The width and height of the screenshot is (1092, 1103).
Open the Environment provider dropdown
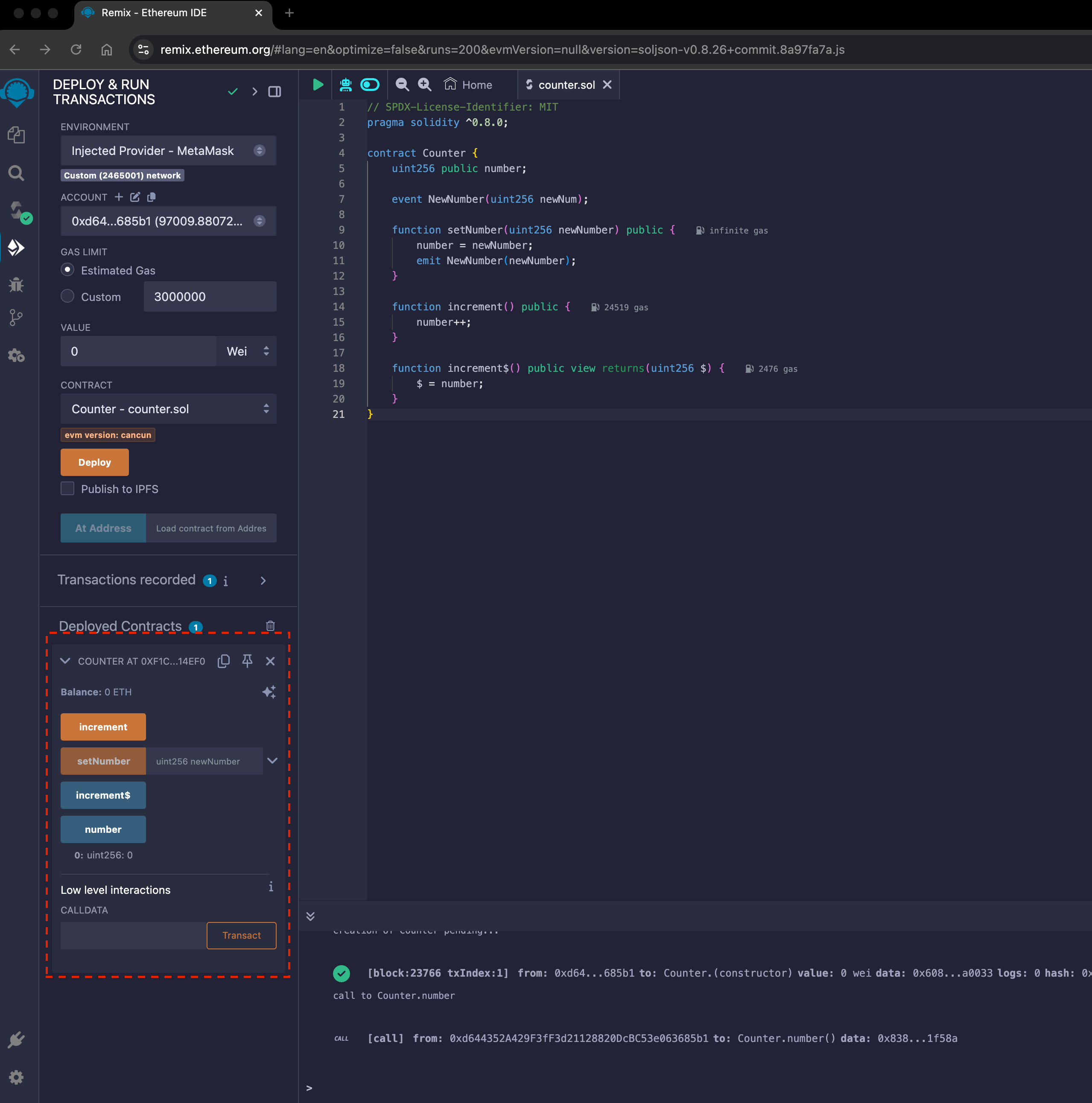tap(168, 151)
